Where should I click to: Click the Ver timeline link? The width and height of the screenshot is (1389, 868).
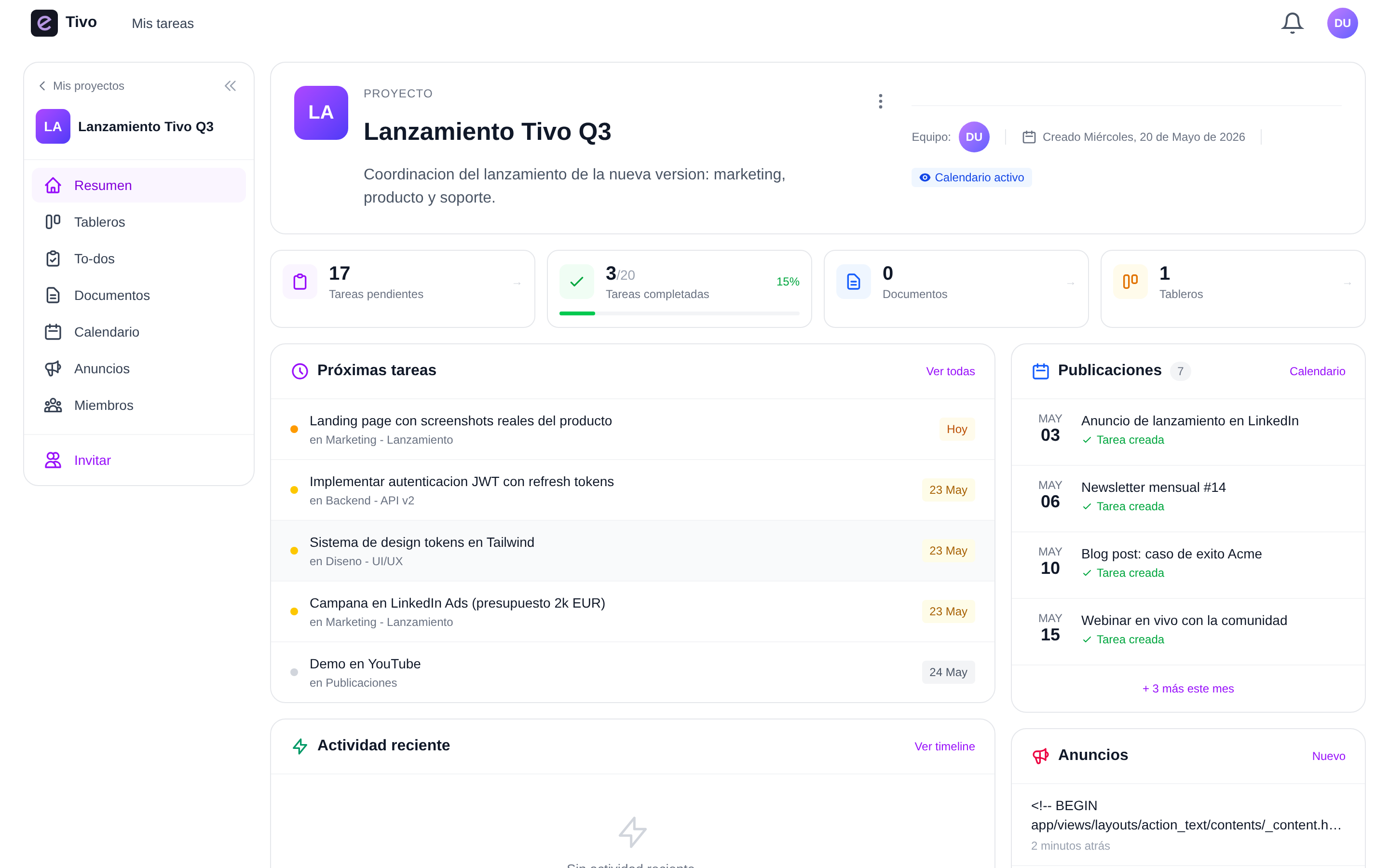coord(944,746)
